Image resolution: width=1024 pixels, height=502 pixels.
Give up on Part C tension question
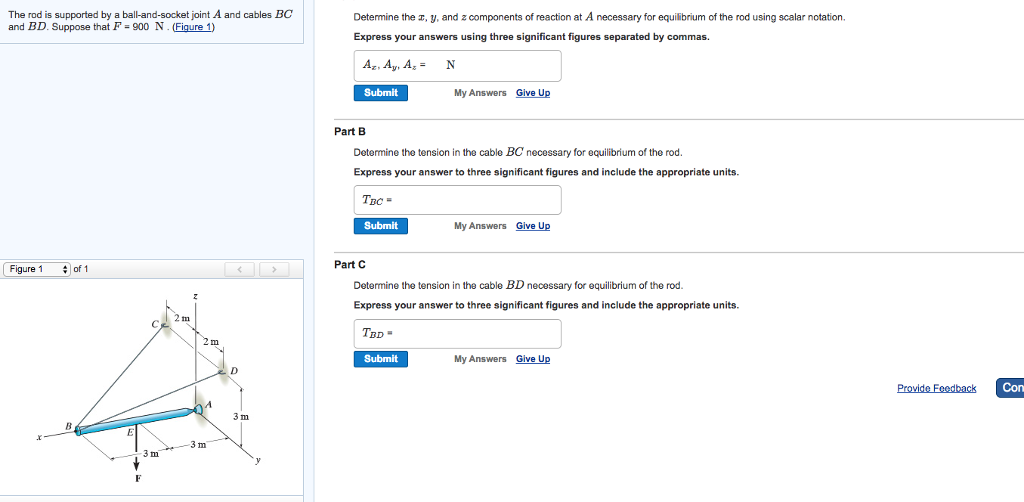click(x=533, y=359)
